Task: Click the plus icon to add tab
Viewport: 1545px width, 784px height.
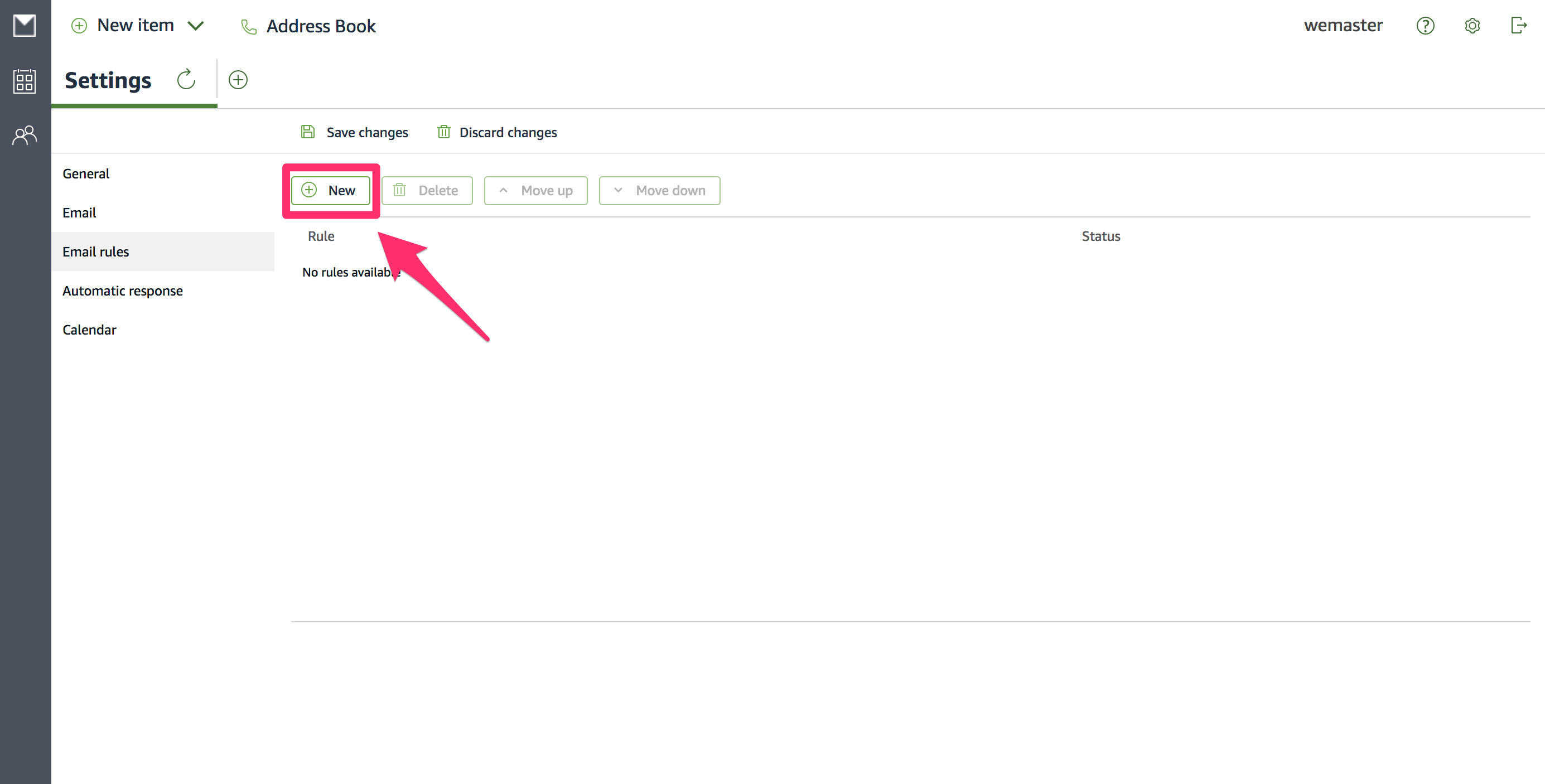Action: pos(238,80)
